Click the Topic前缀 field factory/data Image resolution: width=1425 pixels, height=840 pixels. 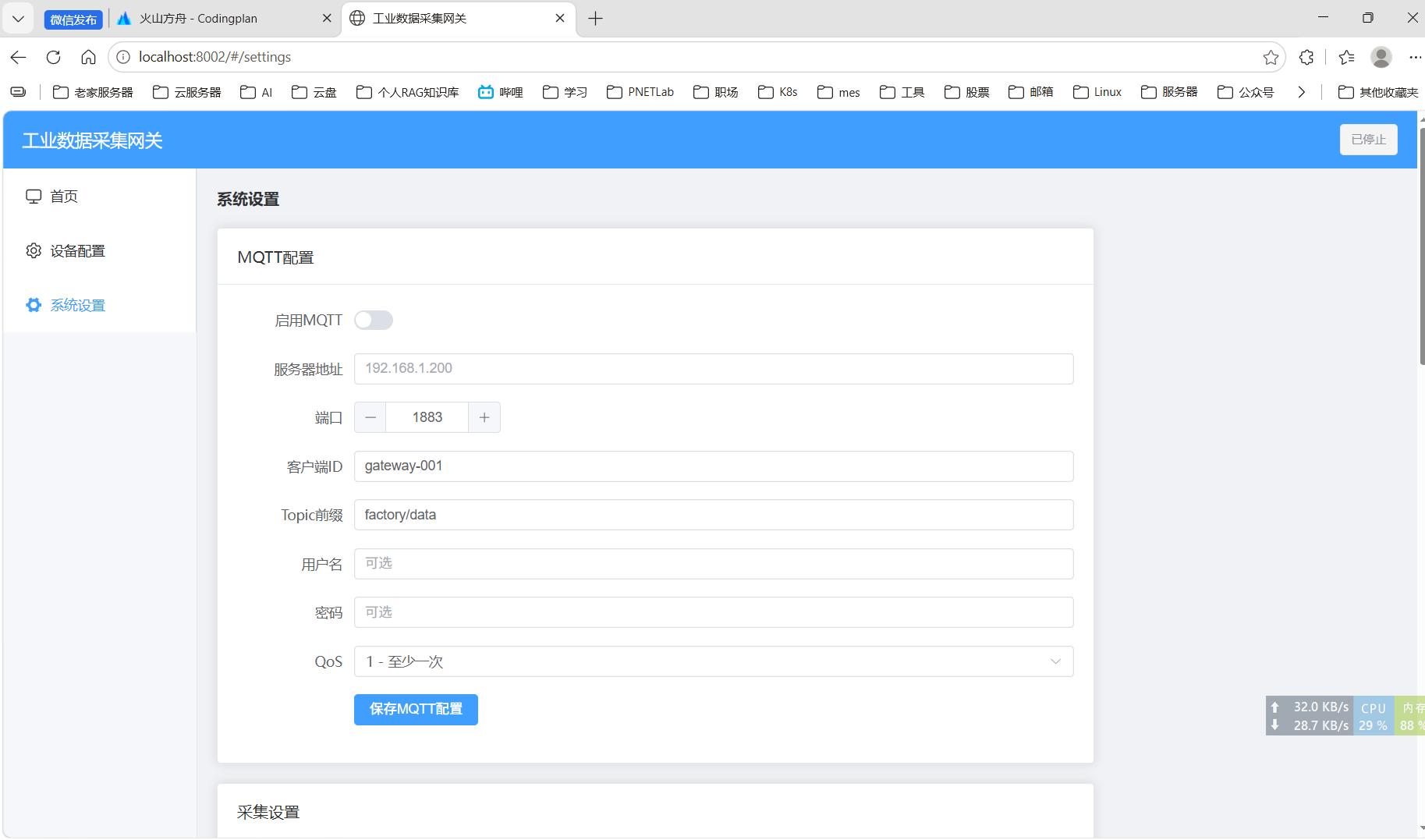coord(714,515)
